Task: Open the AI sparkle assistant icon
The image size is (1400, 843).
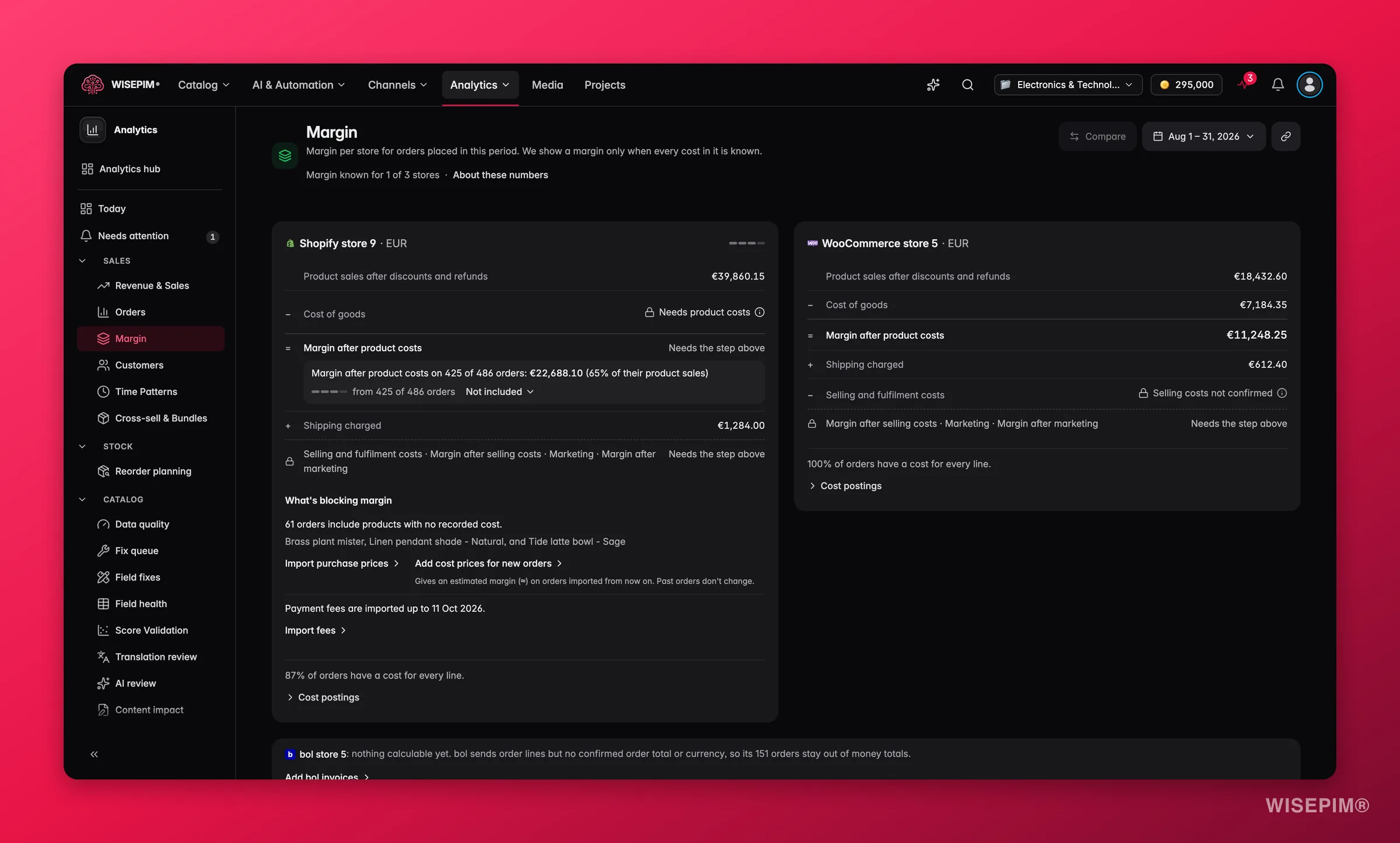Action: tap(933, 85)
